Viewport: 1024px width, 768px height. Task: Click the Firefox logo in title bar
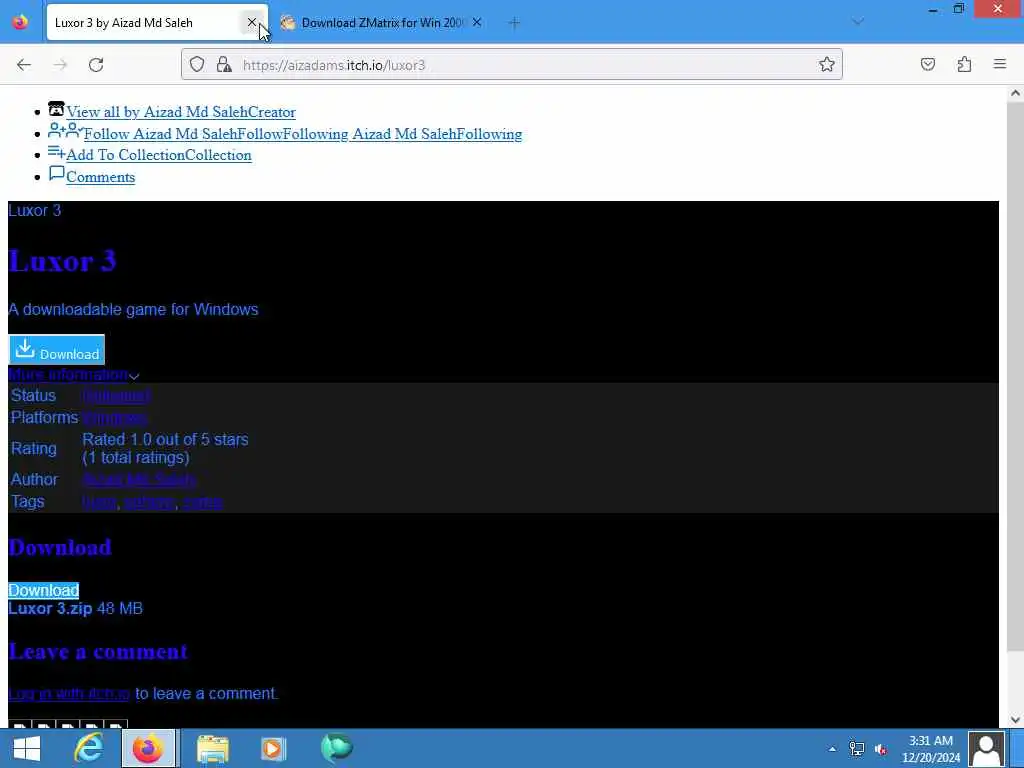(20, 22)
